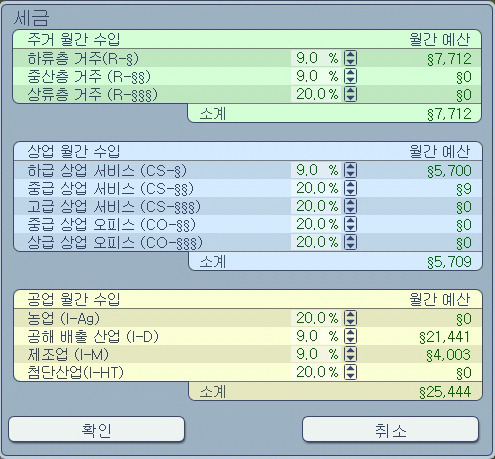Image resolution: width=495 pixels, height=459 pixels.
Task: Click the 공해 배출 산업 (I-D) label
Action: point(93,337)
